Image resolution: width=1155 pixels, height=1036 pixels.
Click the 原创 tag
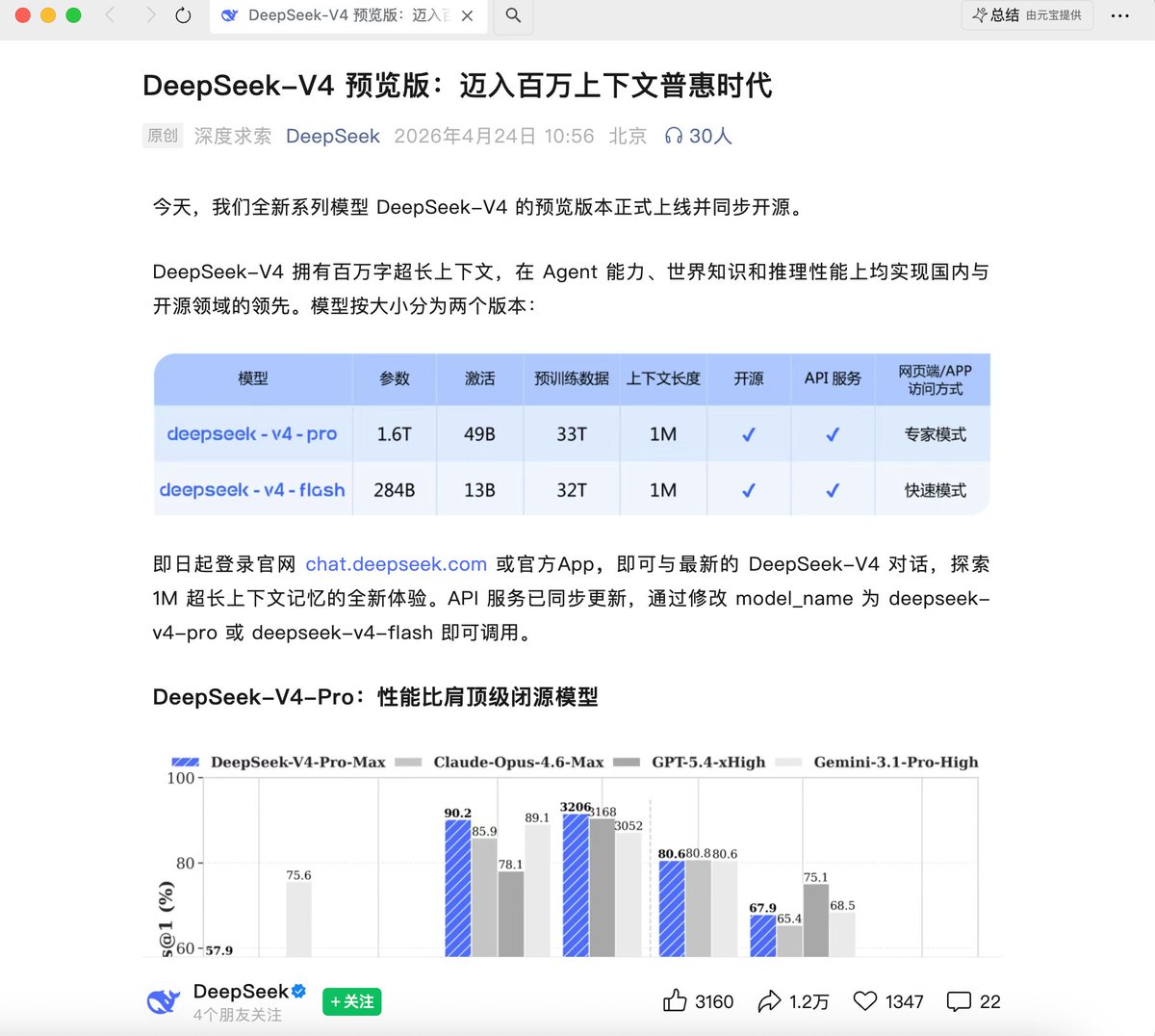[163, 136]
